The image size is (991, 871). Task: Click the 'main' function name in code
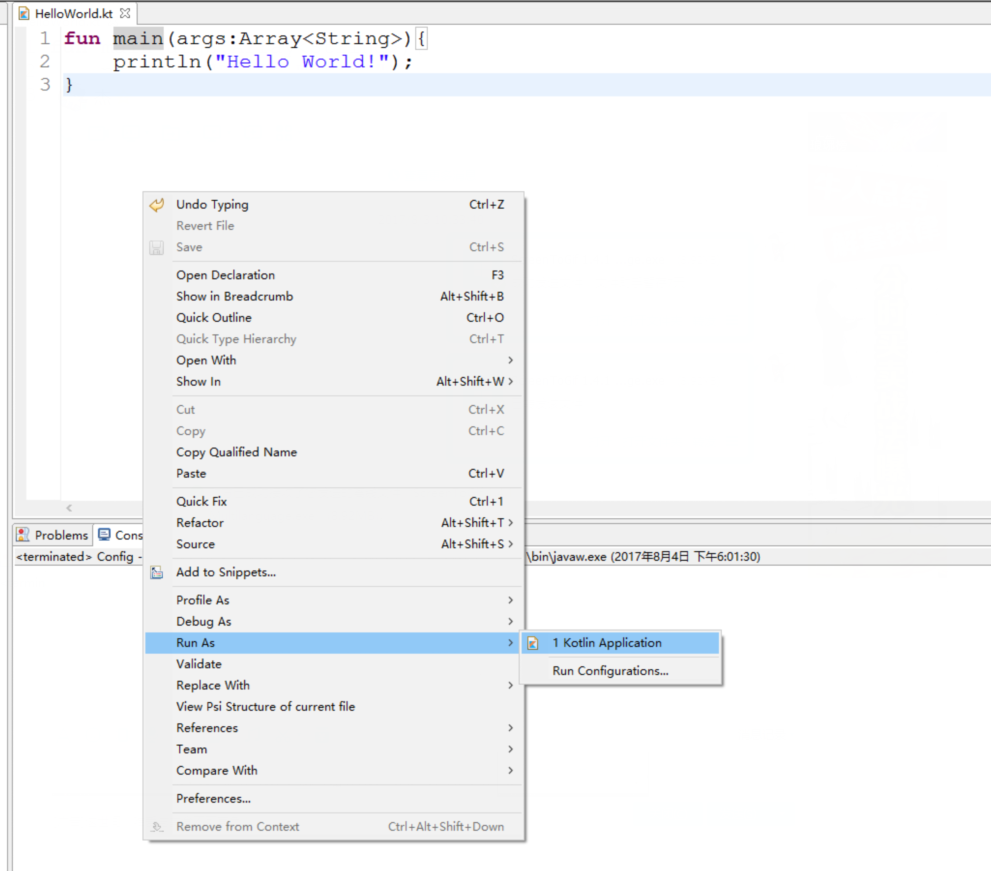pos(138,39)
